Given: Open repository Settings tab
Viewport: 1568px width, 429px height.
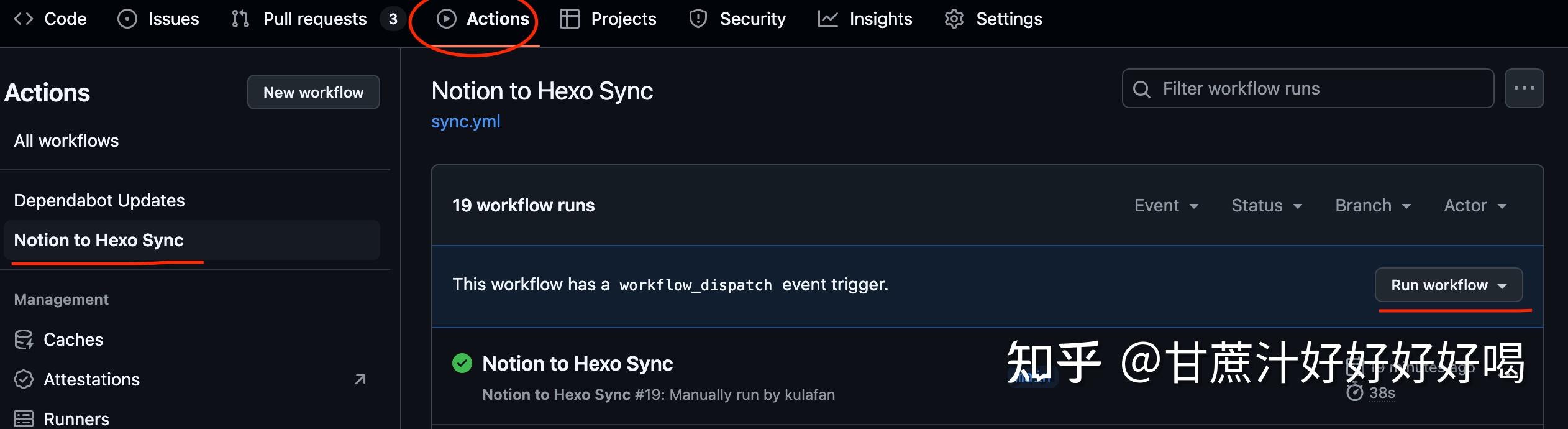Looking at the screenshot, I should pyautogui.click(x=993, y=19).
